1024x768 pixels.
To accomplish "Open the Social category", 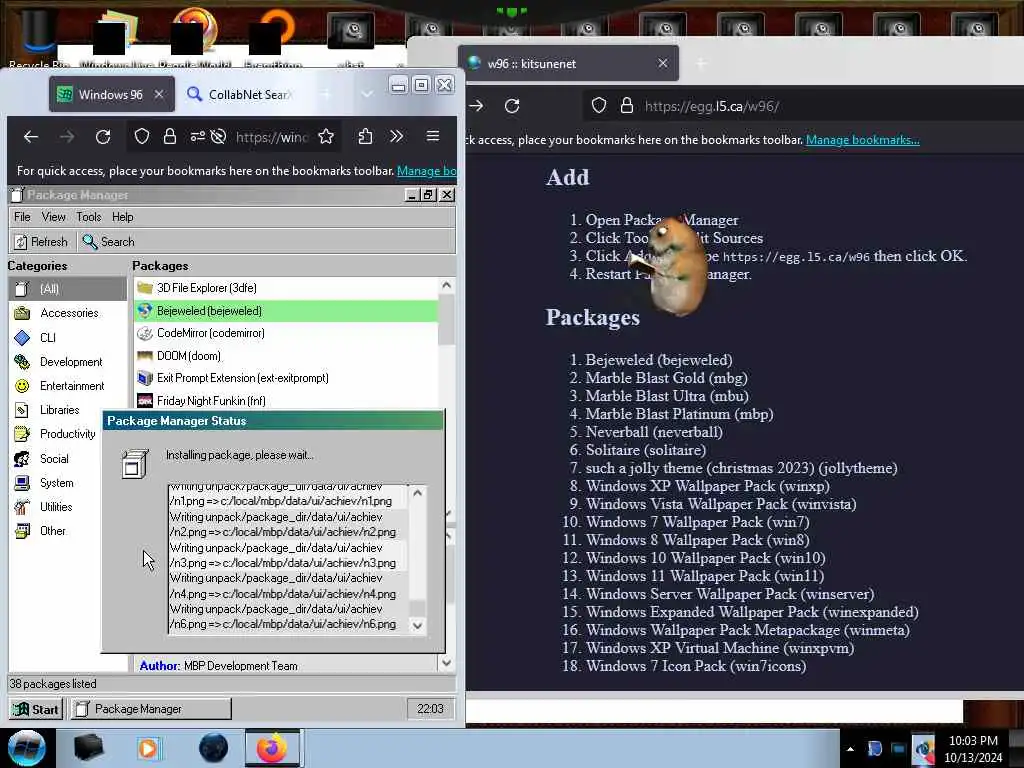I will 56,458.
